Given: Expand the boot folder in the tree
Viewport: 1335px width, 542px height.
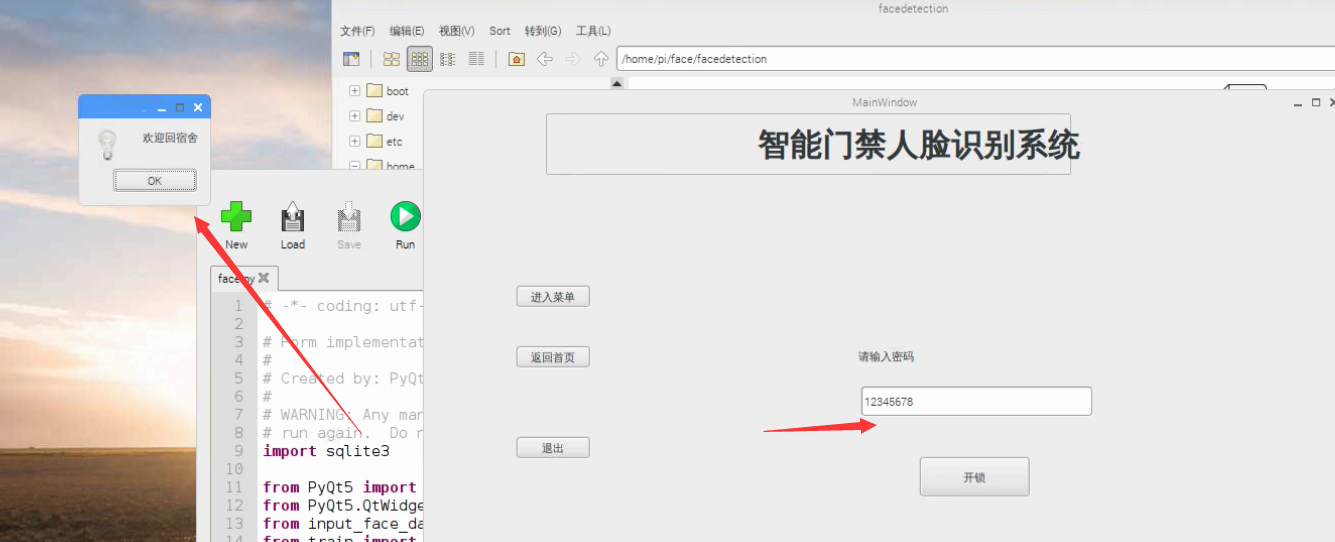Looking at the screenshot, I should coord(354,91).
